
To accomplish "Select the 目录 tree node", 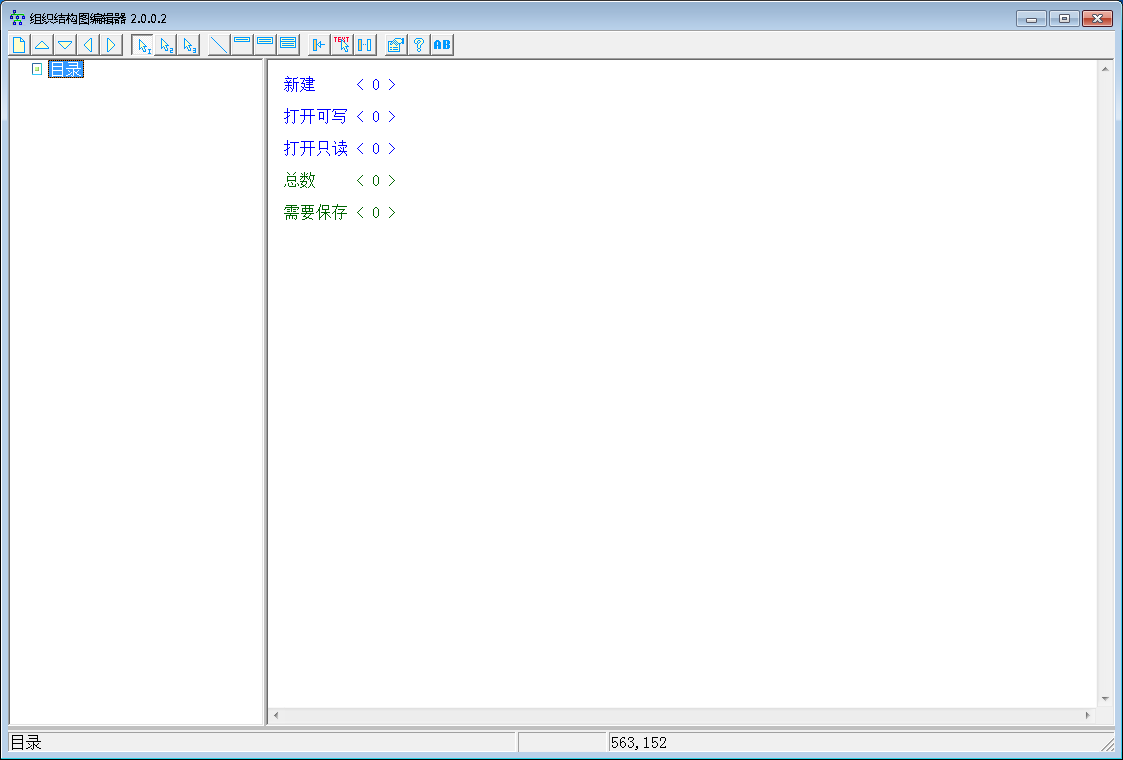I will (x=66, y=69).
